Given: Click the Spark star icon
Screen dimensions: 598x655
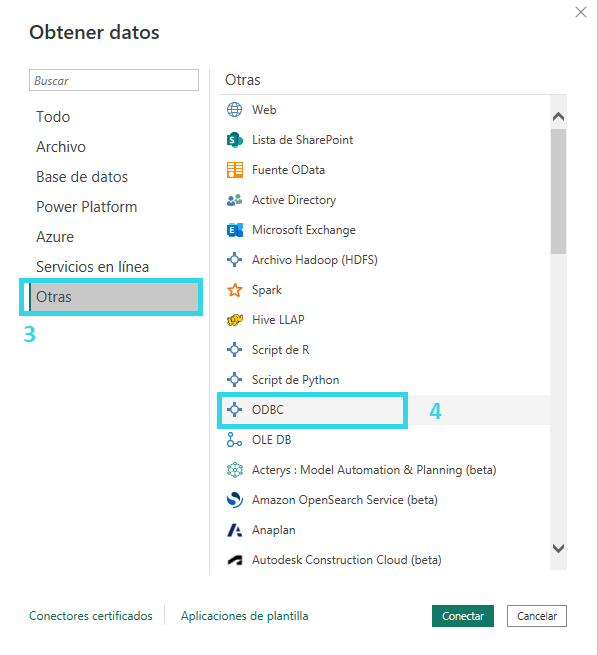Looking at the screenshot, I should coord(234,290).
